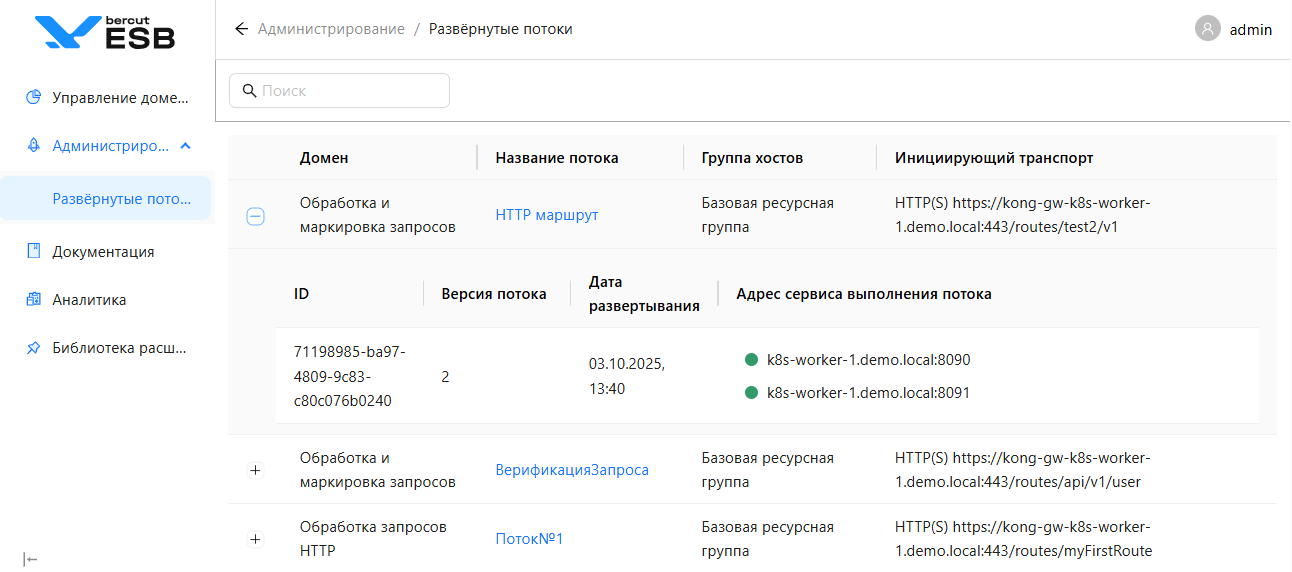Open the Поток№1 flow link
The image size is (1292, 572).
tap(529, 539)
